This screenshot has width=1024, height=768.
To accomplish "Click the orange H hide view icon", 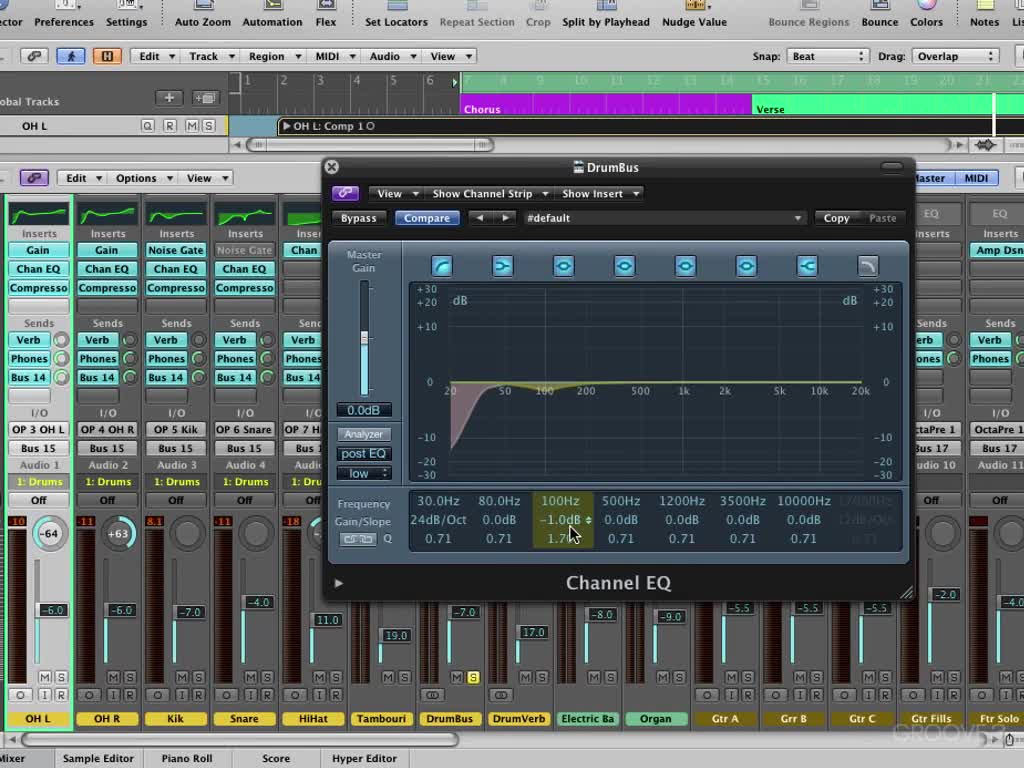I will [x=106, y=56].
